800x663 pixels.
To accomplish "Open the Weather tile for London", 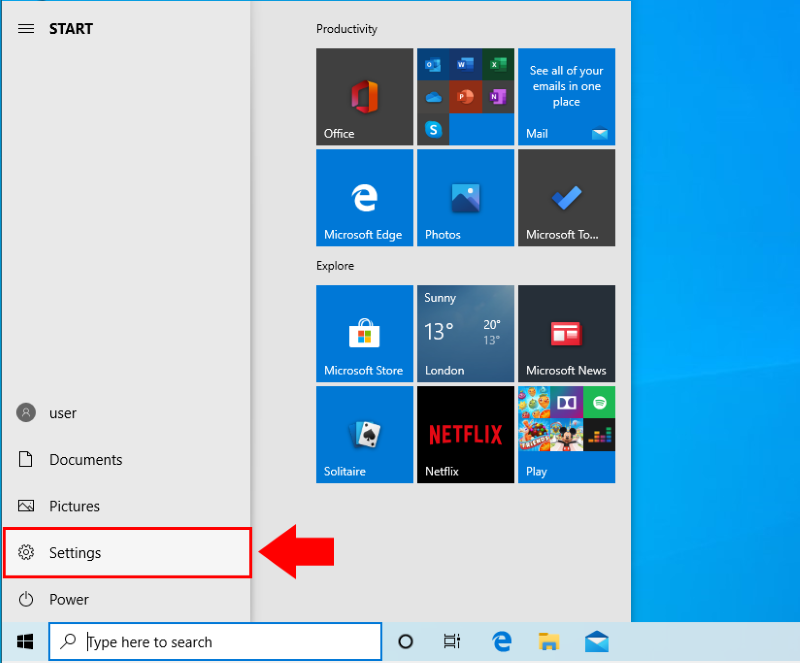I will point(465,333).
